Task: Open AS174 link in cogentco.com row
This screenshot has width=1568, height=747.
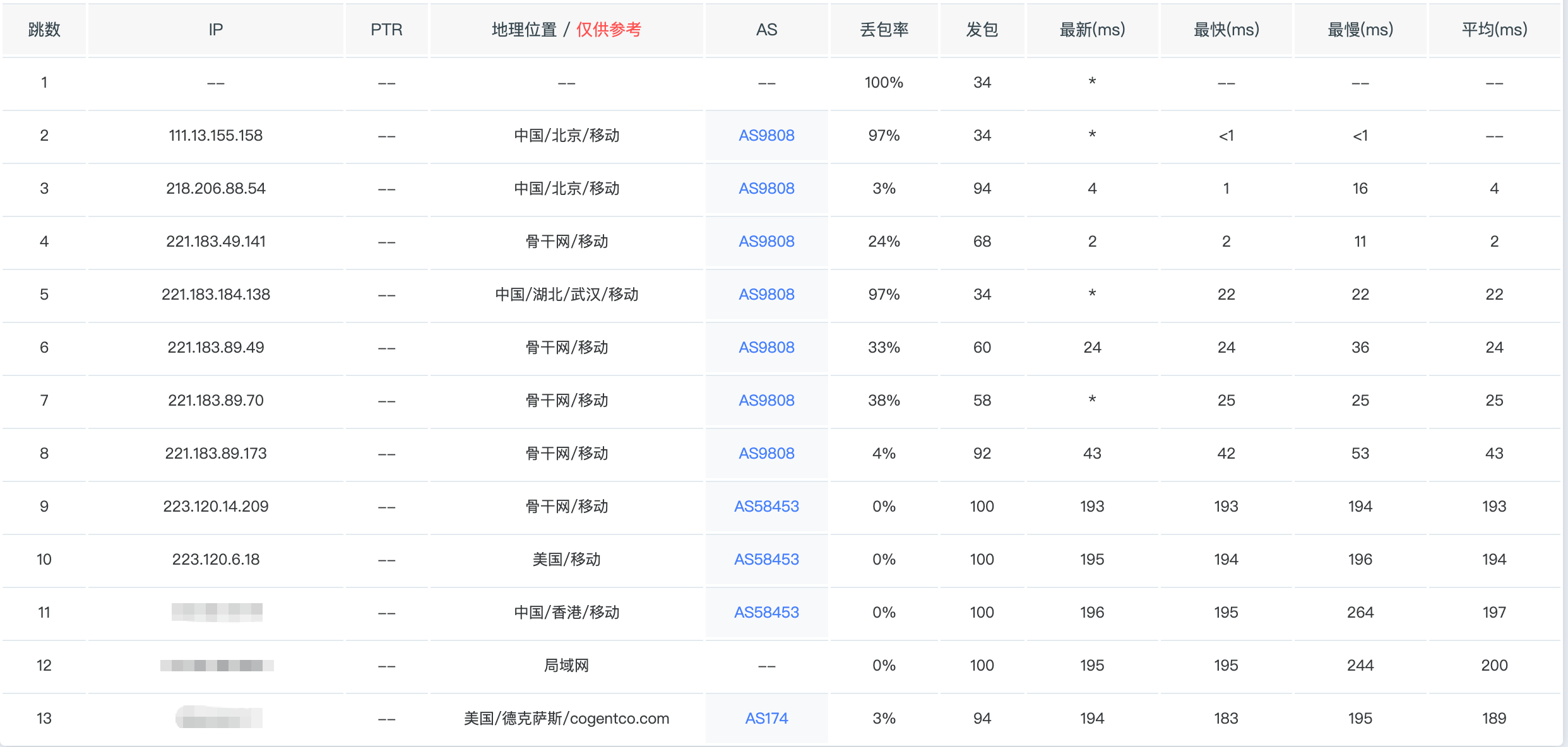Action: coord(766,719)
